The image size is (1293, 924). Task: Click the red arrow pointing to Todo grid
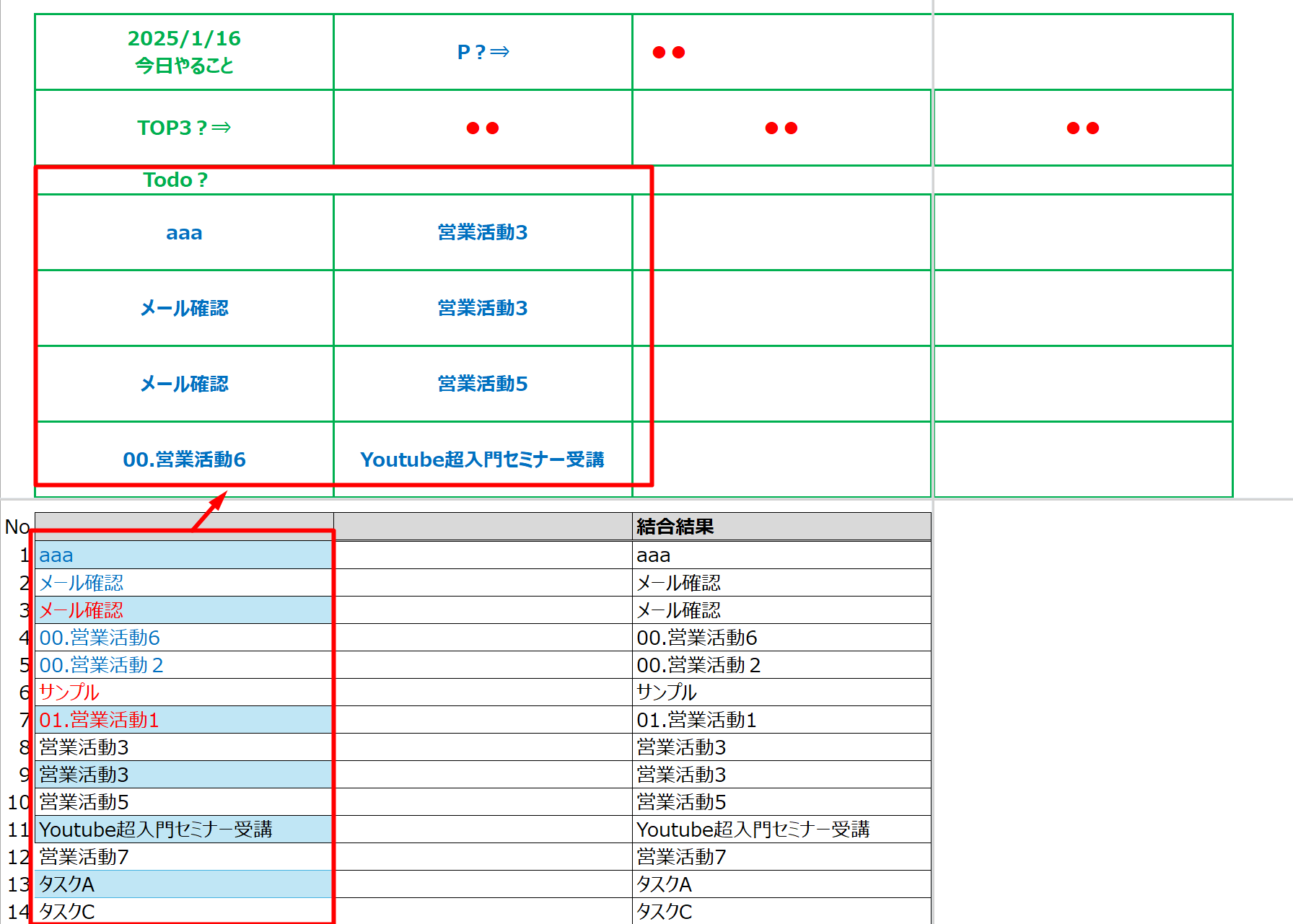pyautogui.click(x=209, y=511)
